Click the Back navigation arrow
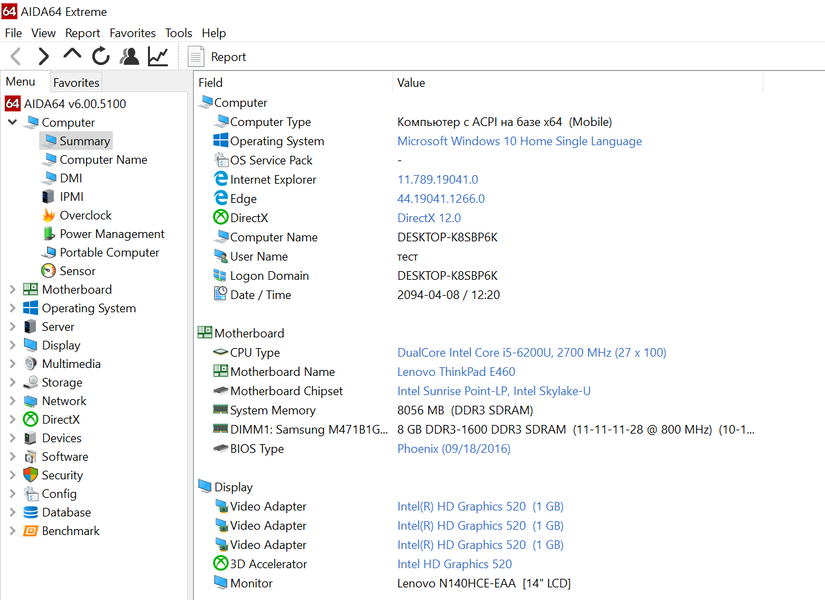This screenshot has width=825, height=600. point(16,56)
